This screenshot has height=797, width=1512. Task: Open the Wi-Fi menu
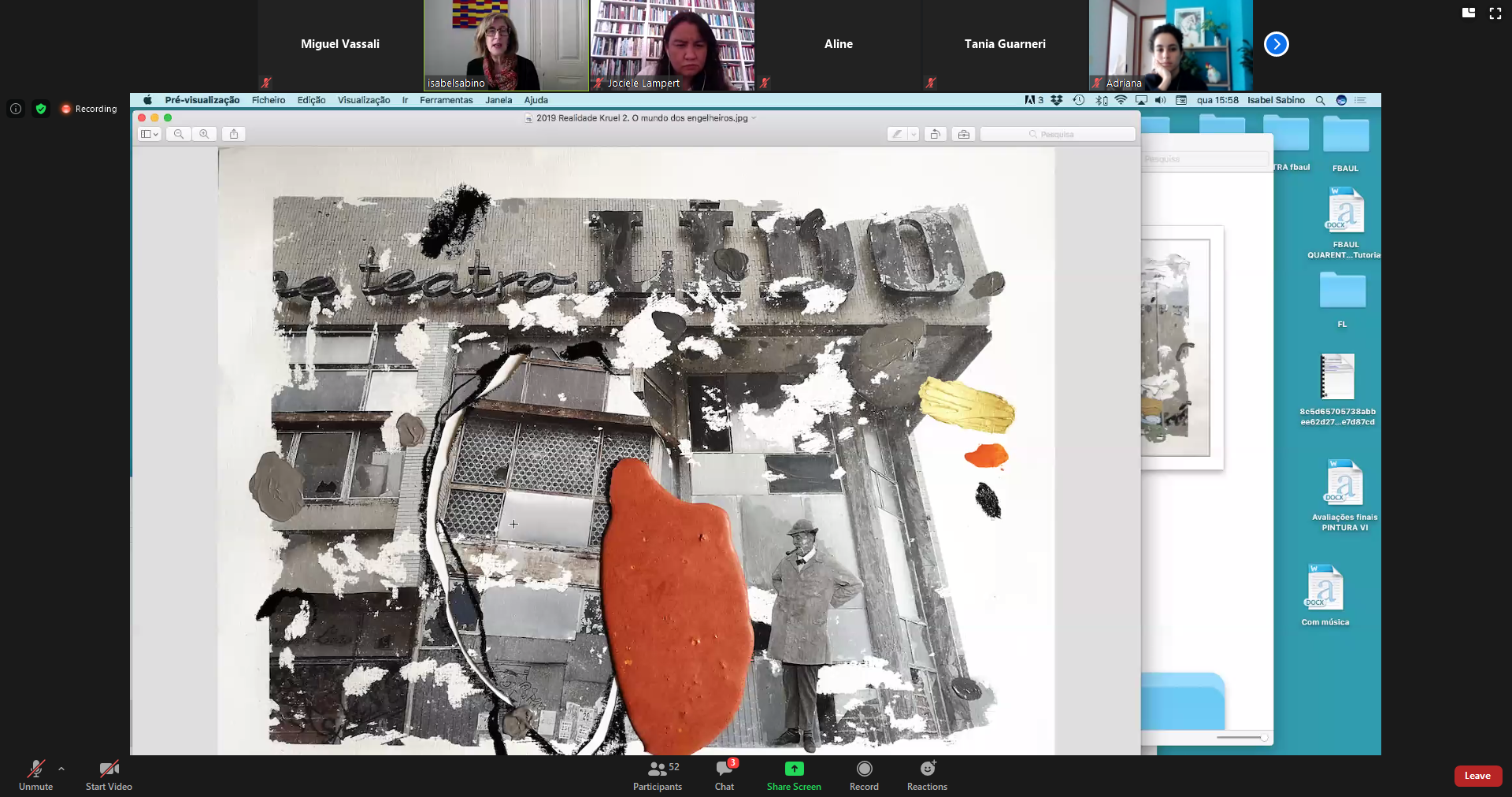tap(1121, 100)
